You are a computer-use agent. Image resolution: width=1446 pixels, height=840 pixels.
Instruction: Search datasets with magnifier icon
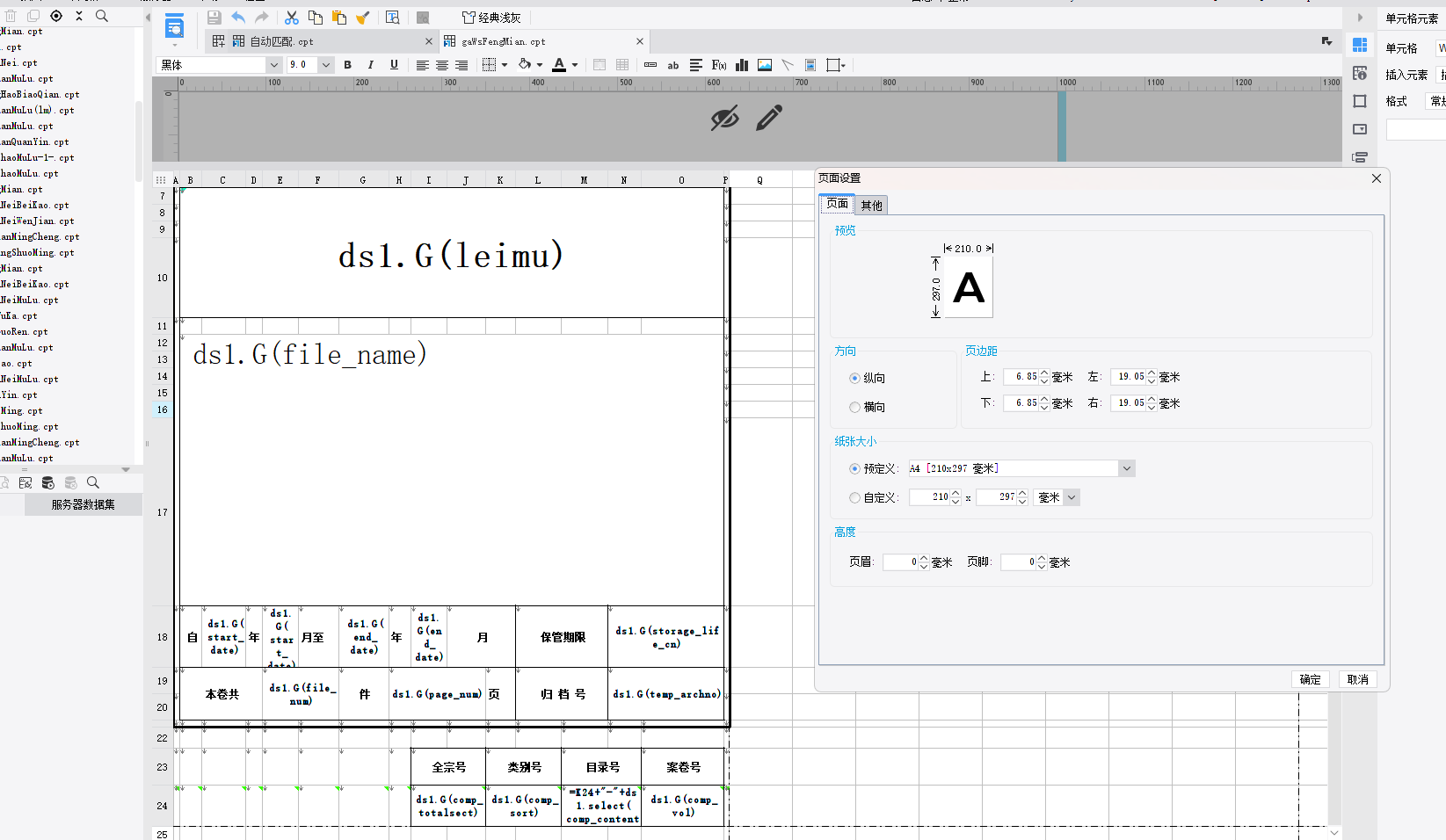93,482
